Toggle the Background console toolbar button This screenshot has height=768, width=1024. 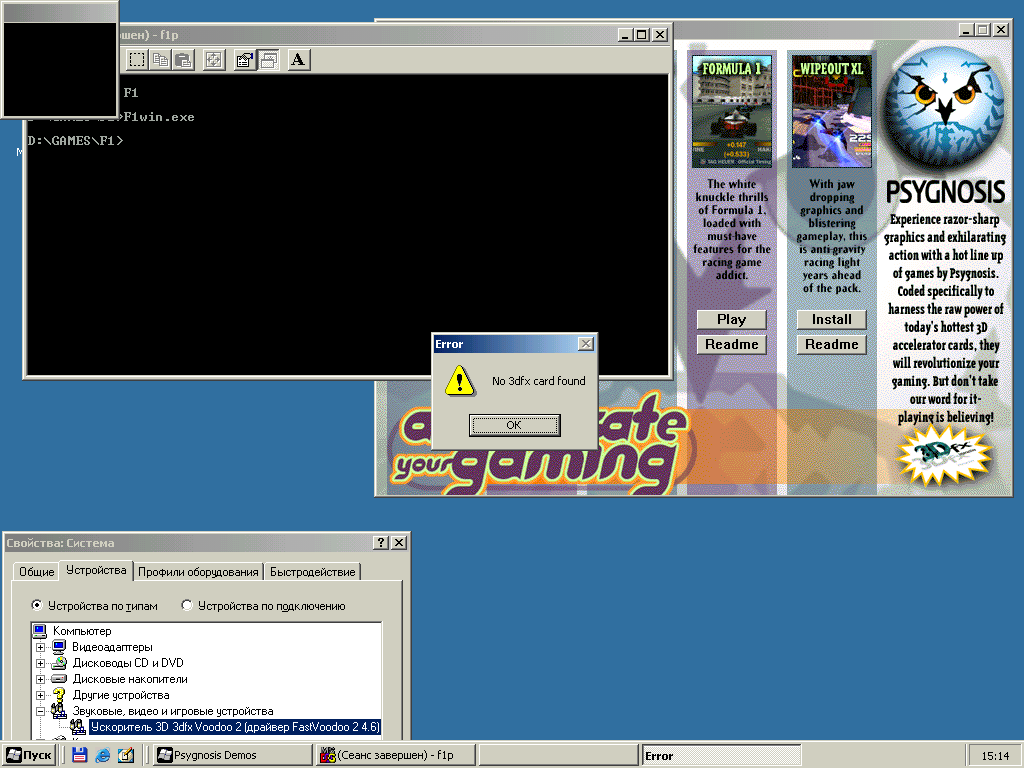tap(268, 60)
